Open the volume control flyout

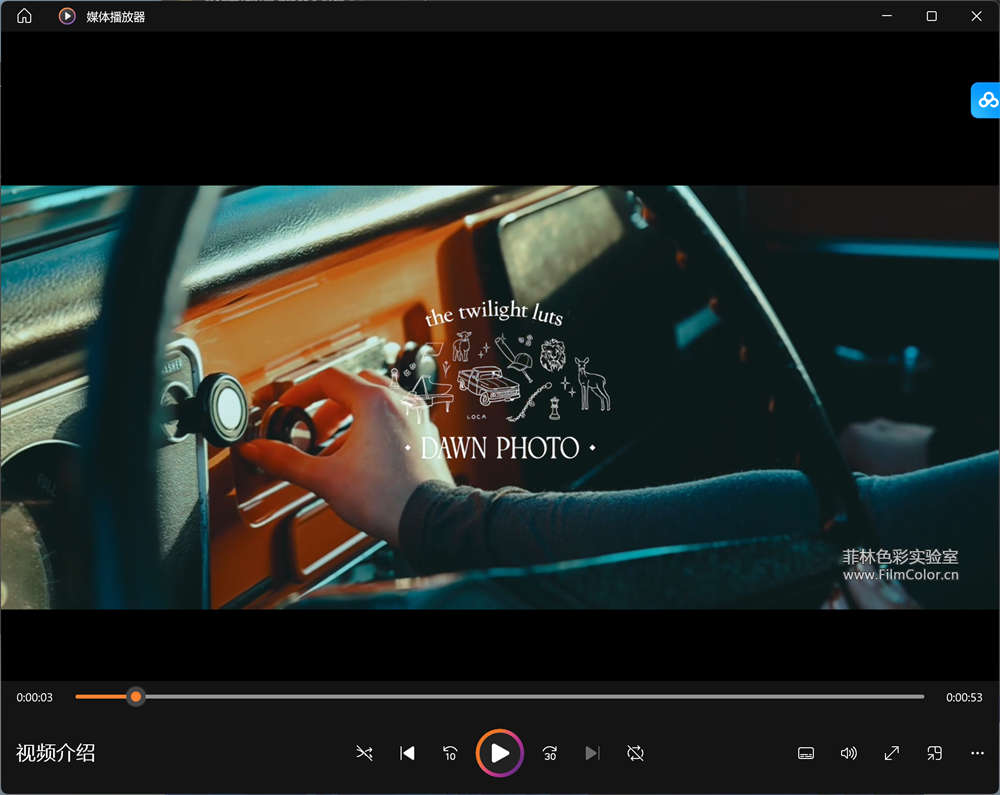(849, 753)
